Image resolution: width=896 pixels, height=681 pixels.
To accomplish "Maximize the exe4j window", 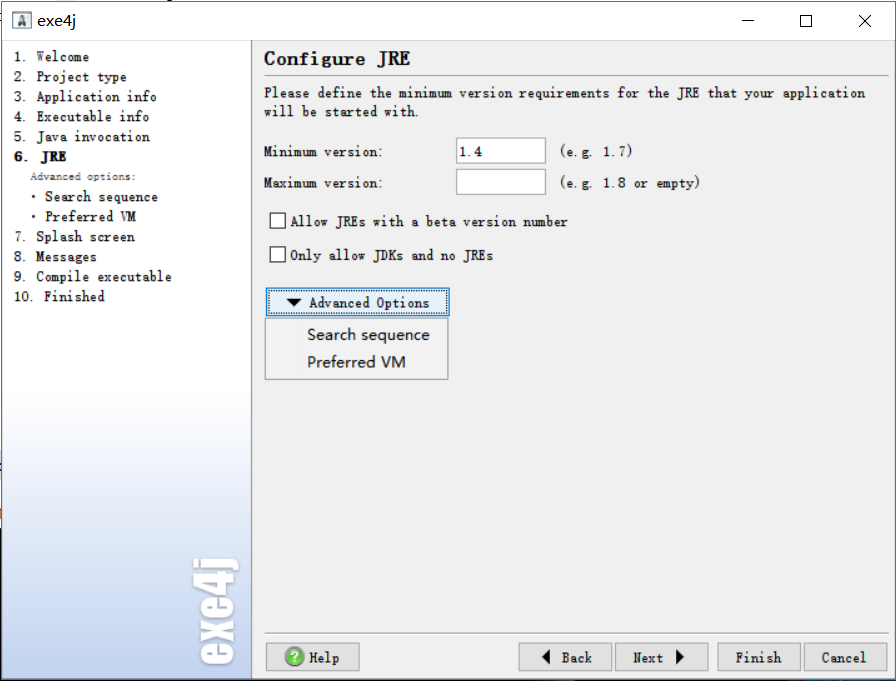I will tap(806, 21).
